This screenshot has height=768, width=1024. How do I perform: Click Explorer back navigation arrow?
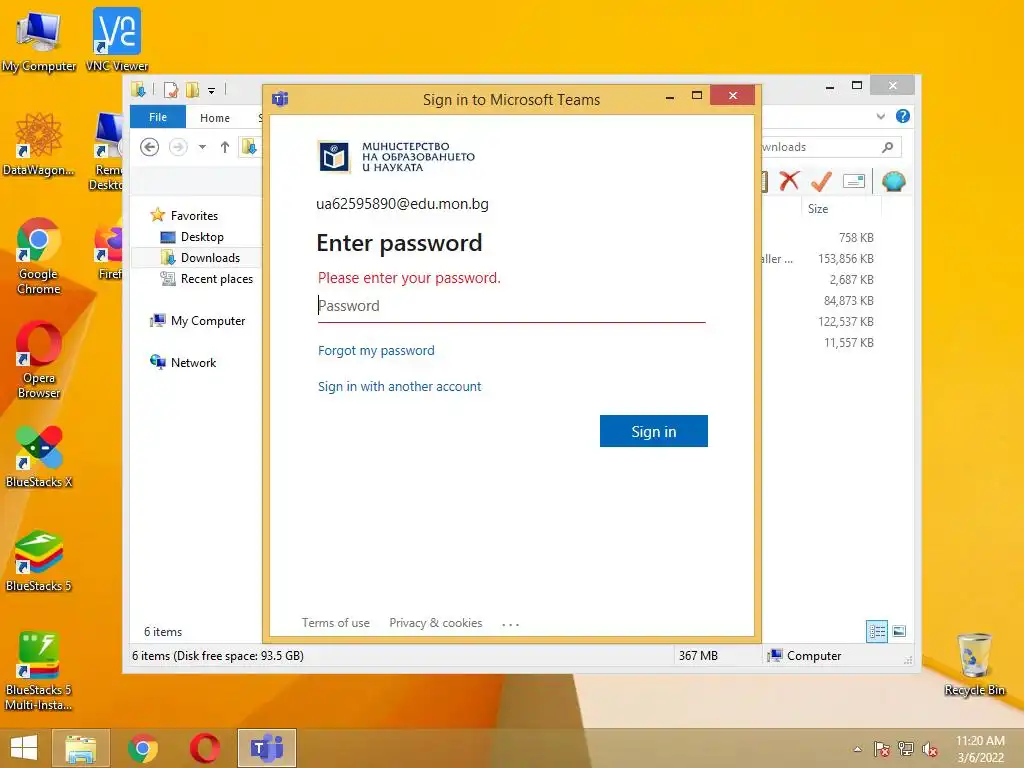point(150,147)
